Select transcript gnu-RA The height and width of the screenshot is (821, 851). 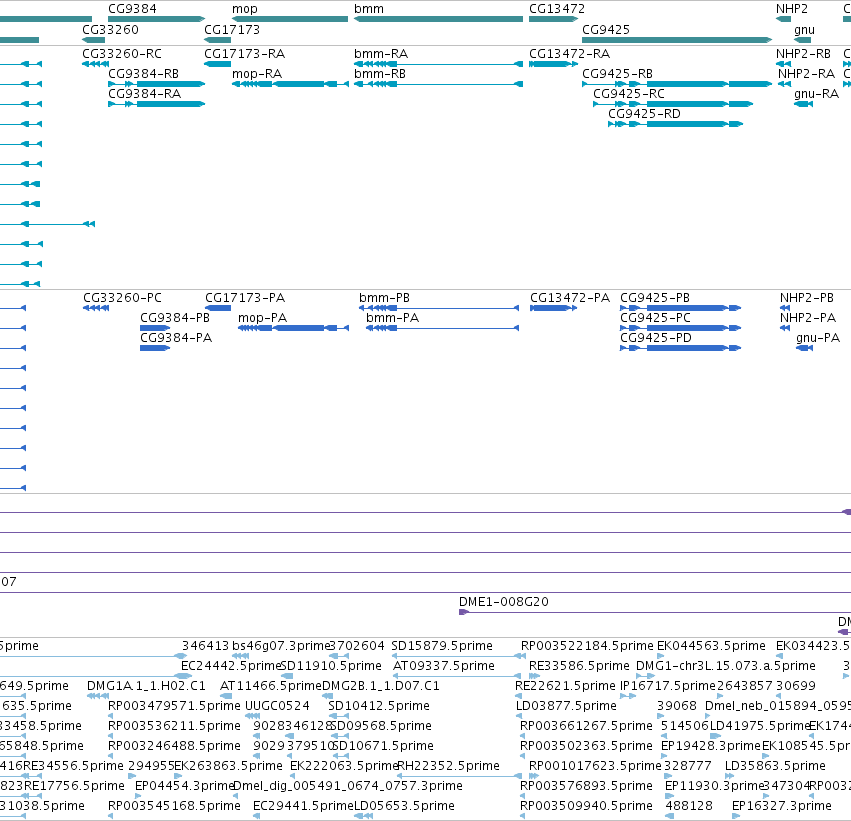pos(803,104)
